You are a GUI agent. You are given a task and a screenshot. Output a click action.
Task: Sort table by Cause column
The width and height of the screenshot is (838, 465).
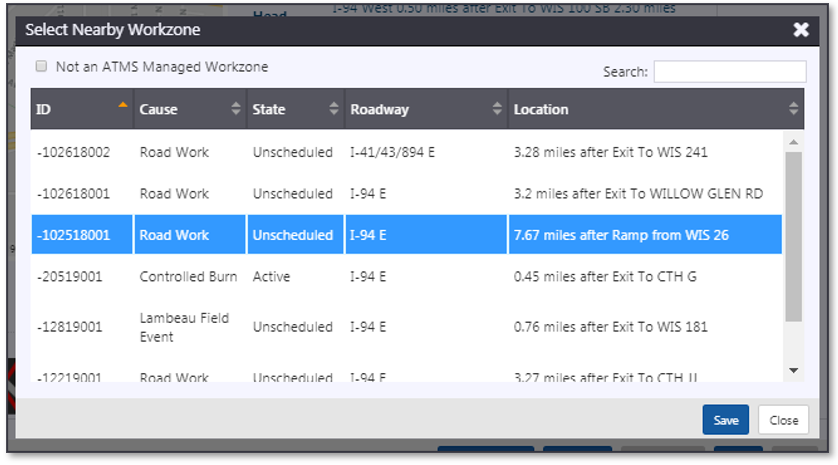click(190, 109)
